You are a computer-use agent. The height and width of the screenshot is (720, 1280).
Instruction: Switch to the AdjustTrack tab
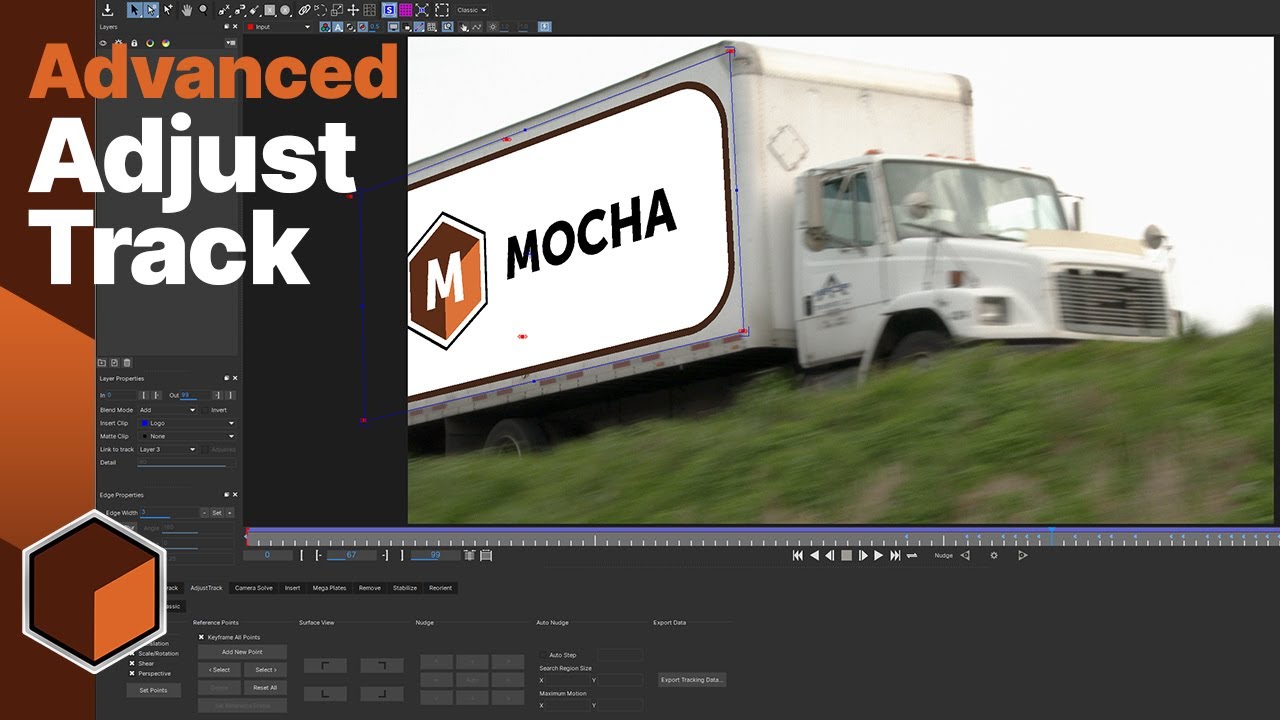click(206, 588)
